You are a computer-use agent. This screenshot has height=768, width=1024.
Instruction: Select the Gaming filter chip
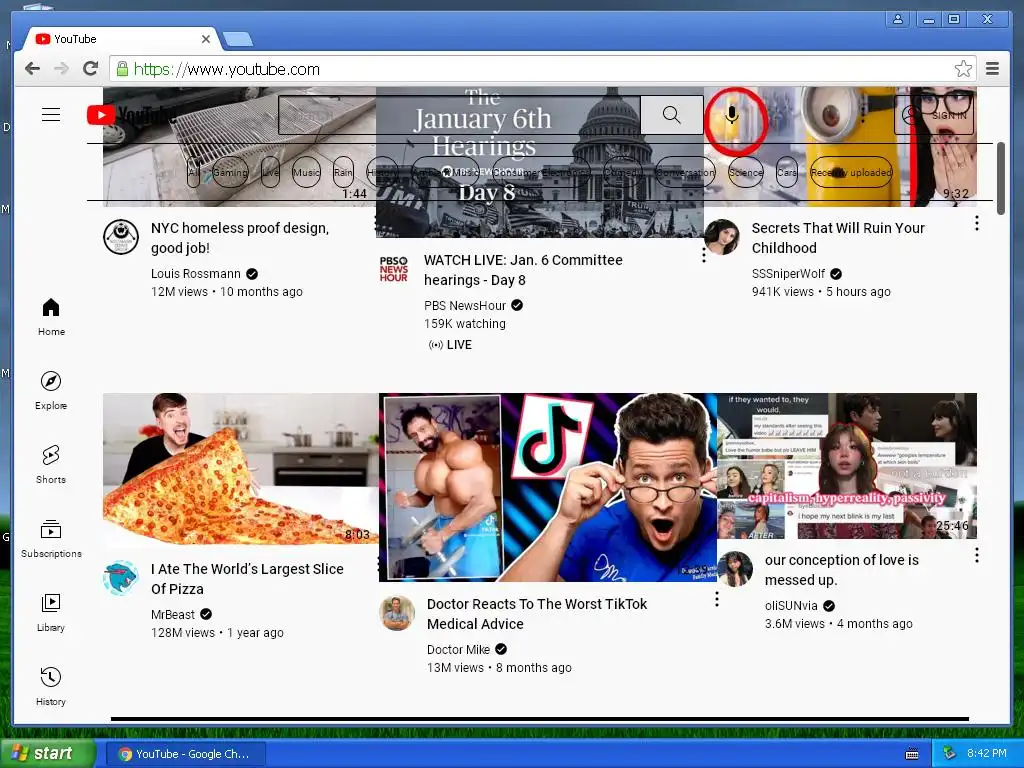tap(230, 172)
